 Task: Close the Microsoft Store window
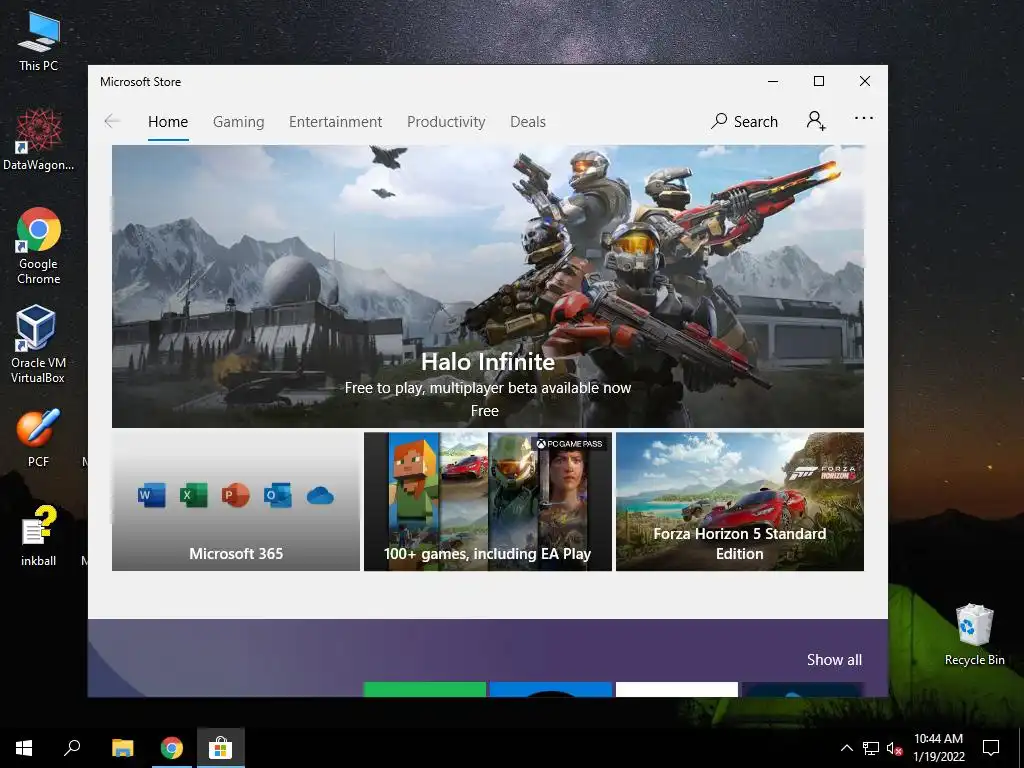coord(865,82)
